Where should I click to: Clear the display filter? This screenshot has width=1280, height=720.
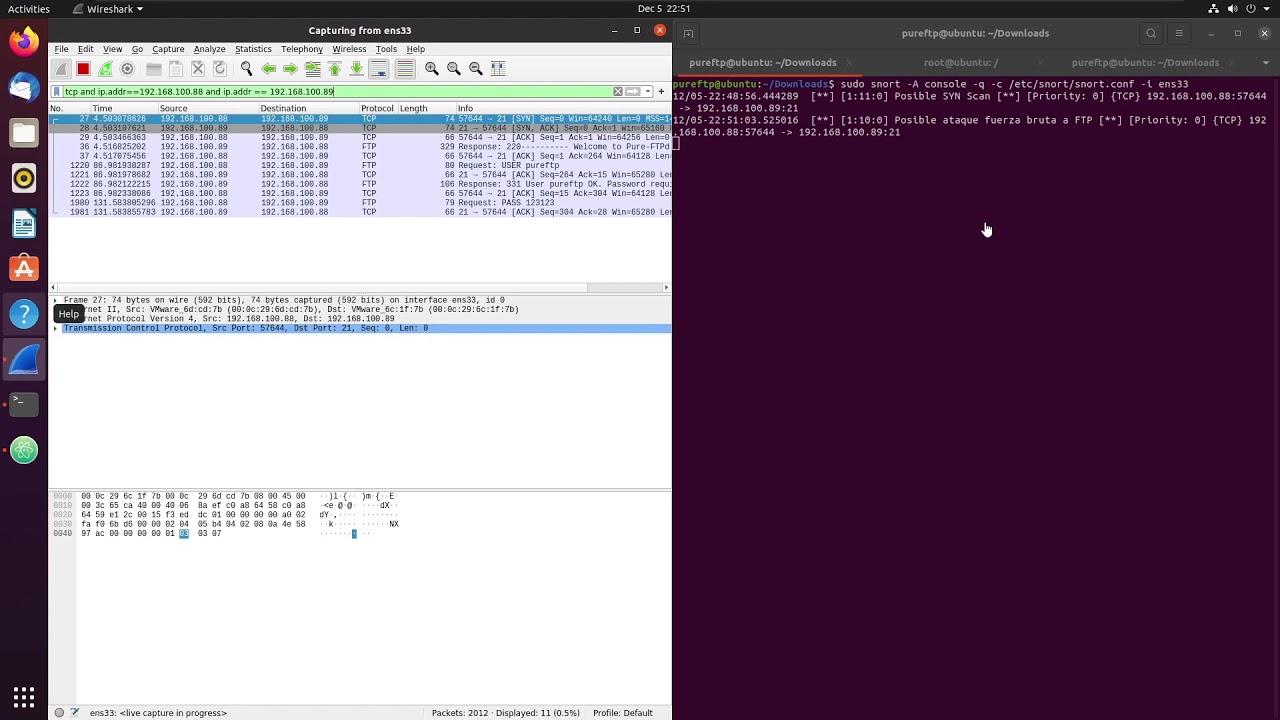tap(617, 91)
